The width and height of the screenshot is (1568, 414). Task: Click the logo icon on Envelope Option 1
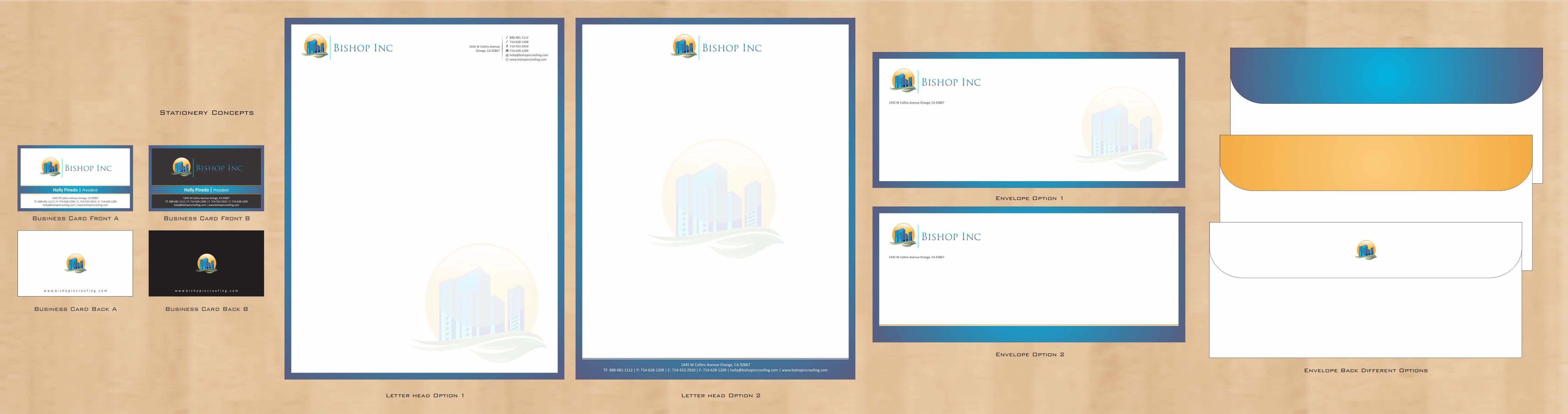coord(903,81)
